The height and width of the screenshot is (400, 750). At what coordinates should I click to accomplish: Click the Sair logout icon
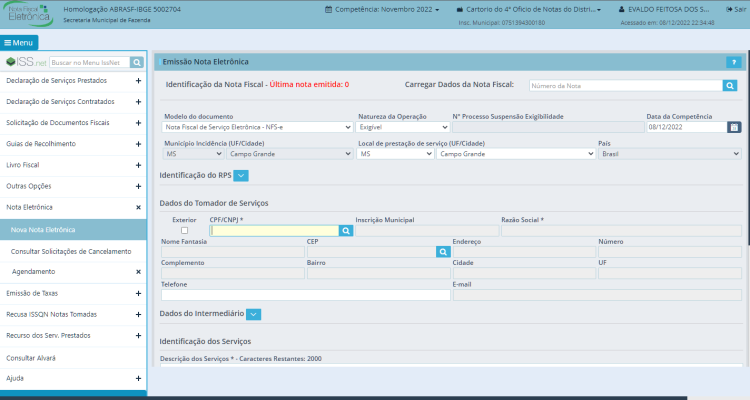(x=729, y=9)
